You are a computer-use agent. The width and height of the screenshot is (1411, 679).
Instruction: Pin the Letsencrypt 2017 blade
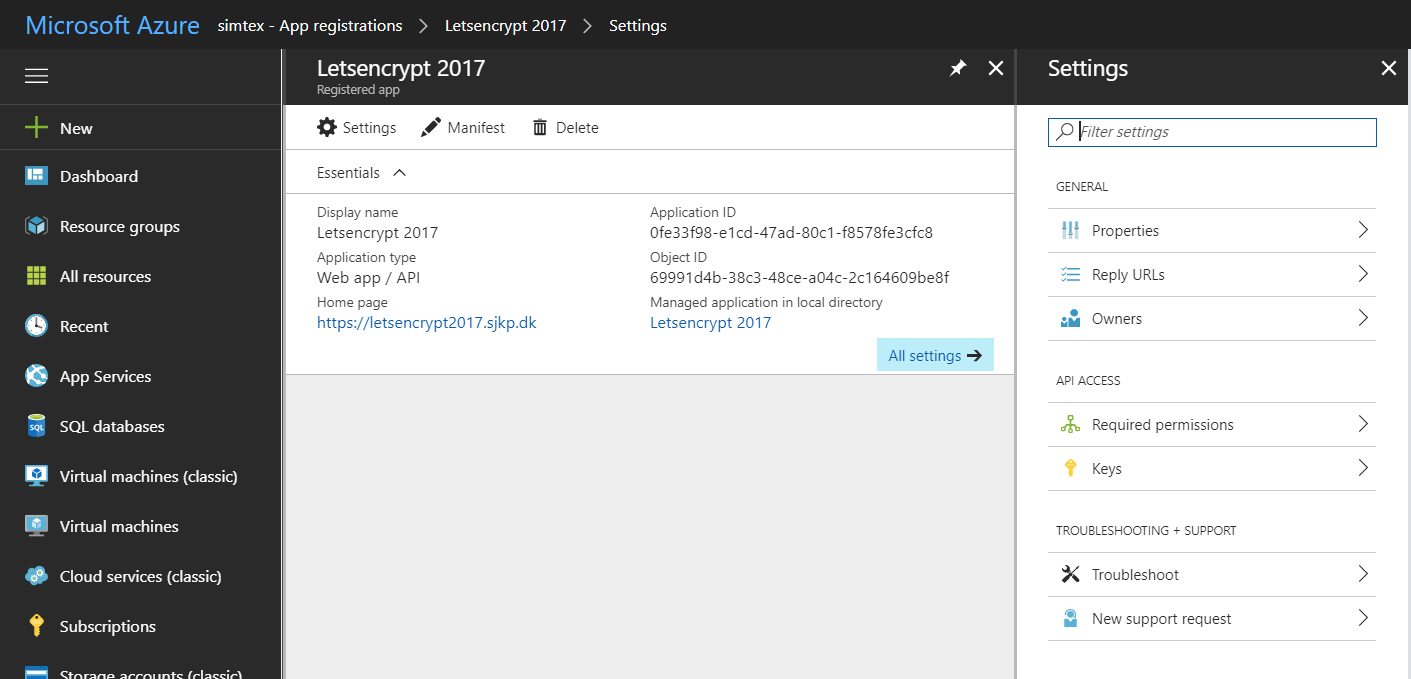(958, 68)
